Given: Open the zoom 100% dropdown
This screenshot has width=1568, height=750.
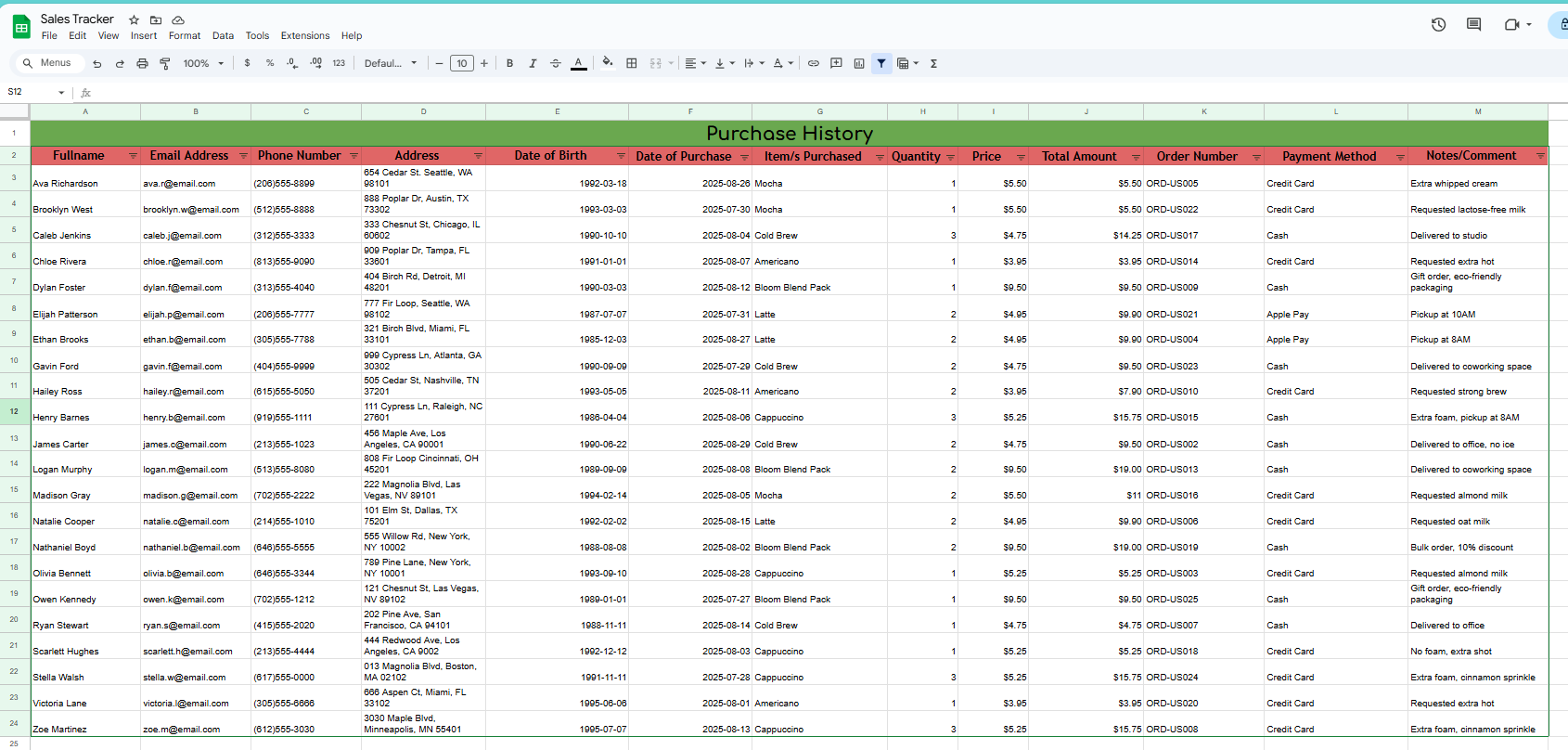Looking at the screenshot, I should click(203, 63).
